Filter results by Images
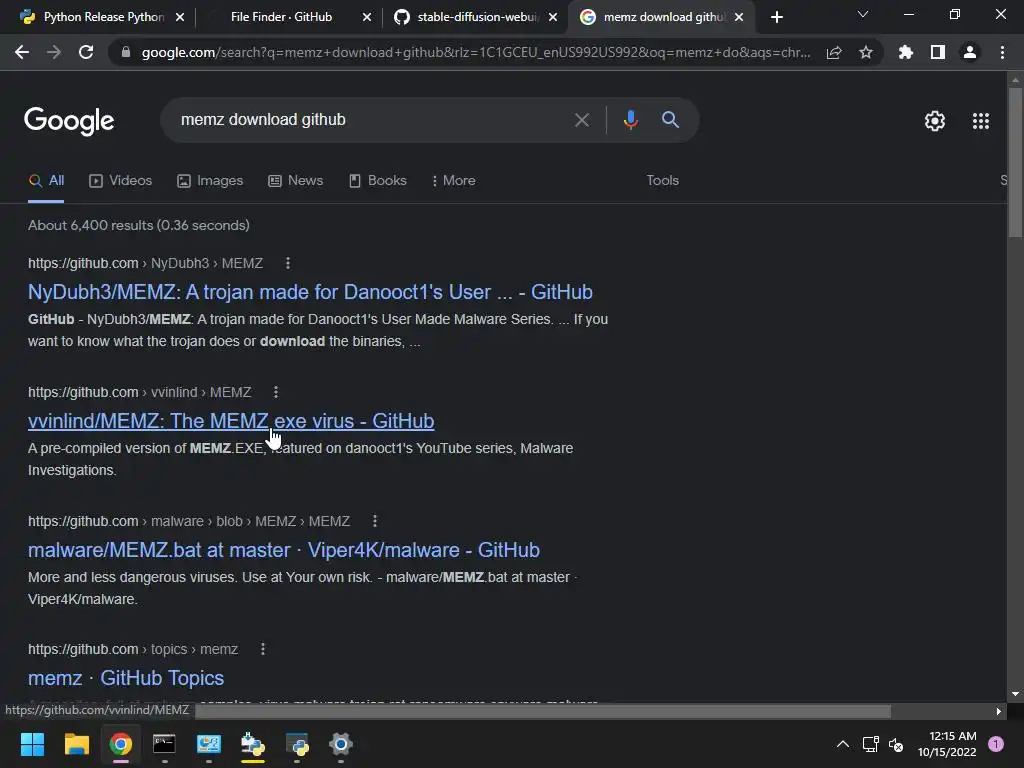 tap(210, 181)
